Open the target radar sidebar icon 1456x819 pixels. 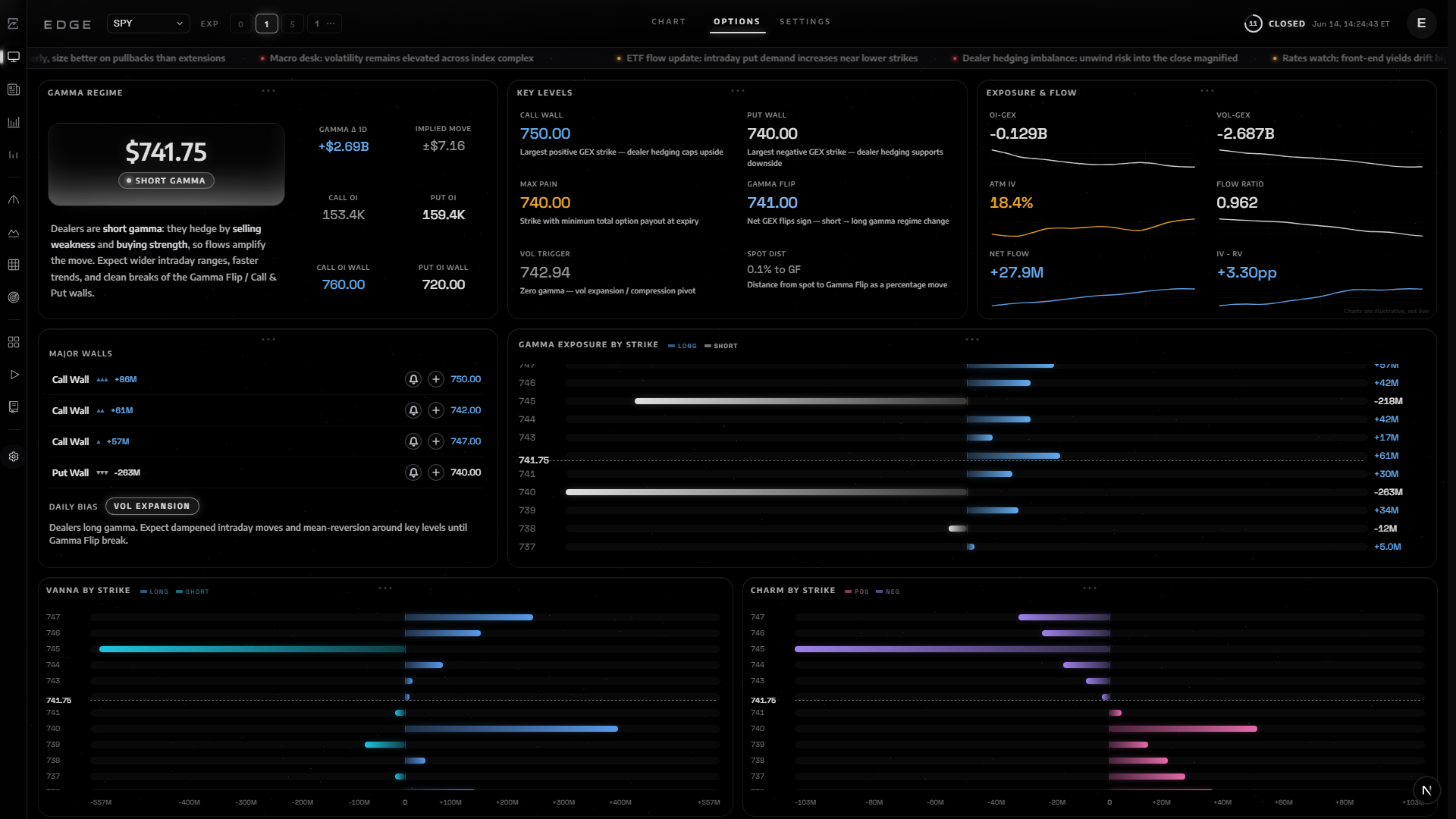coord(14,297)
